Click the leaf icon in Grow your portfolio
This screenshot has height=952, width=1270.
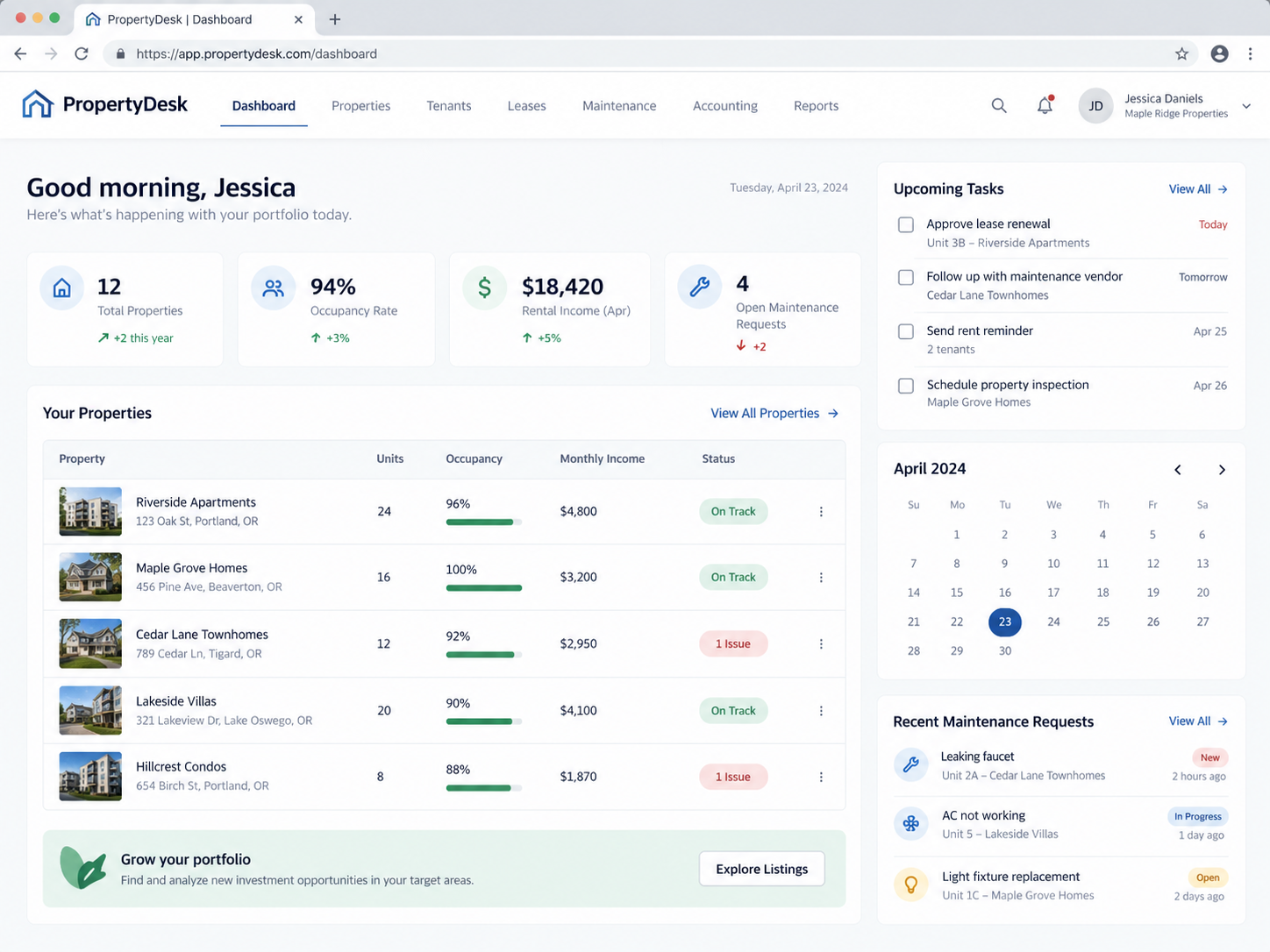(x=82, y=868)
